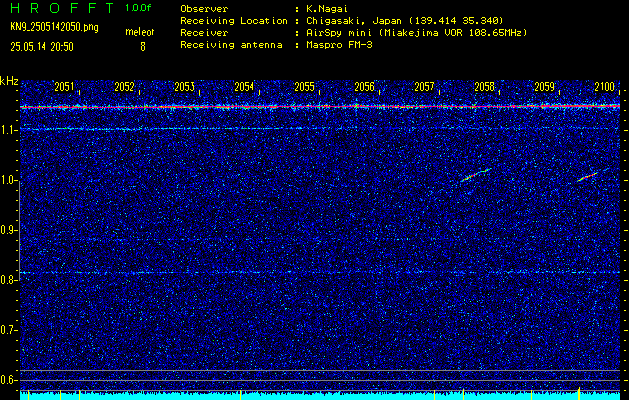Click the Receiving Location label
The height and width of the screenshot is (400, 629).
[234, 20]
